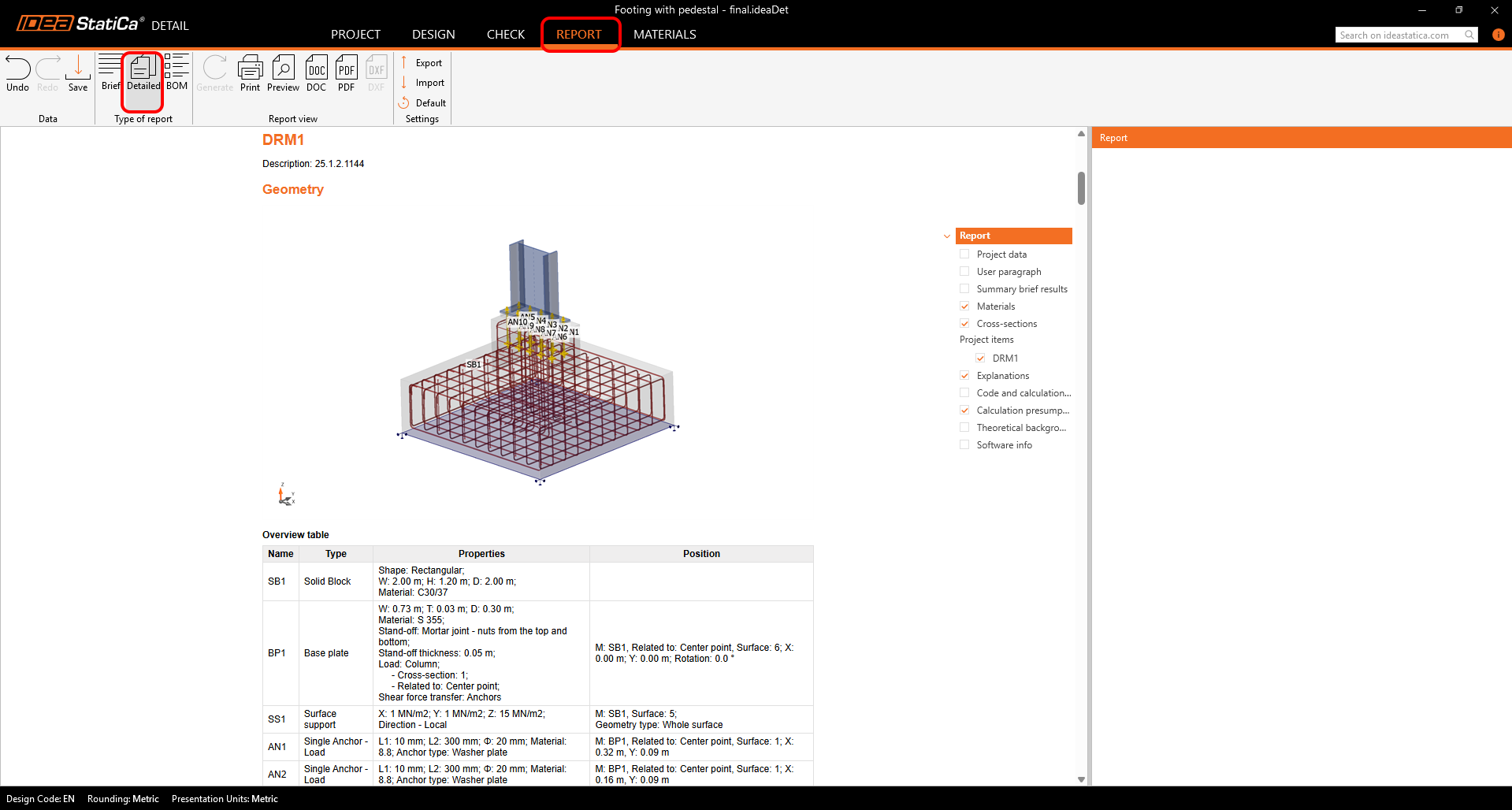Screen dimensions: 1512x810
Task: Click Export in Settings group
Action: 428,63
